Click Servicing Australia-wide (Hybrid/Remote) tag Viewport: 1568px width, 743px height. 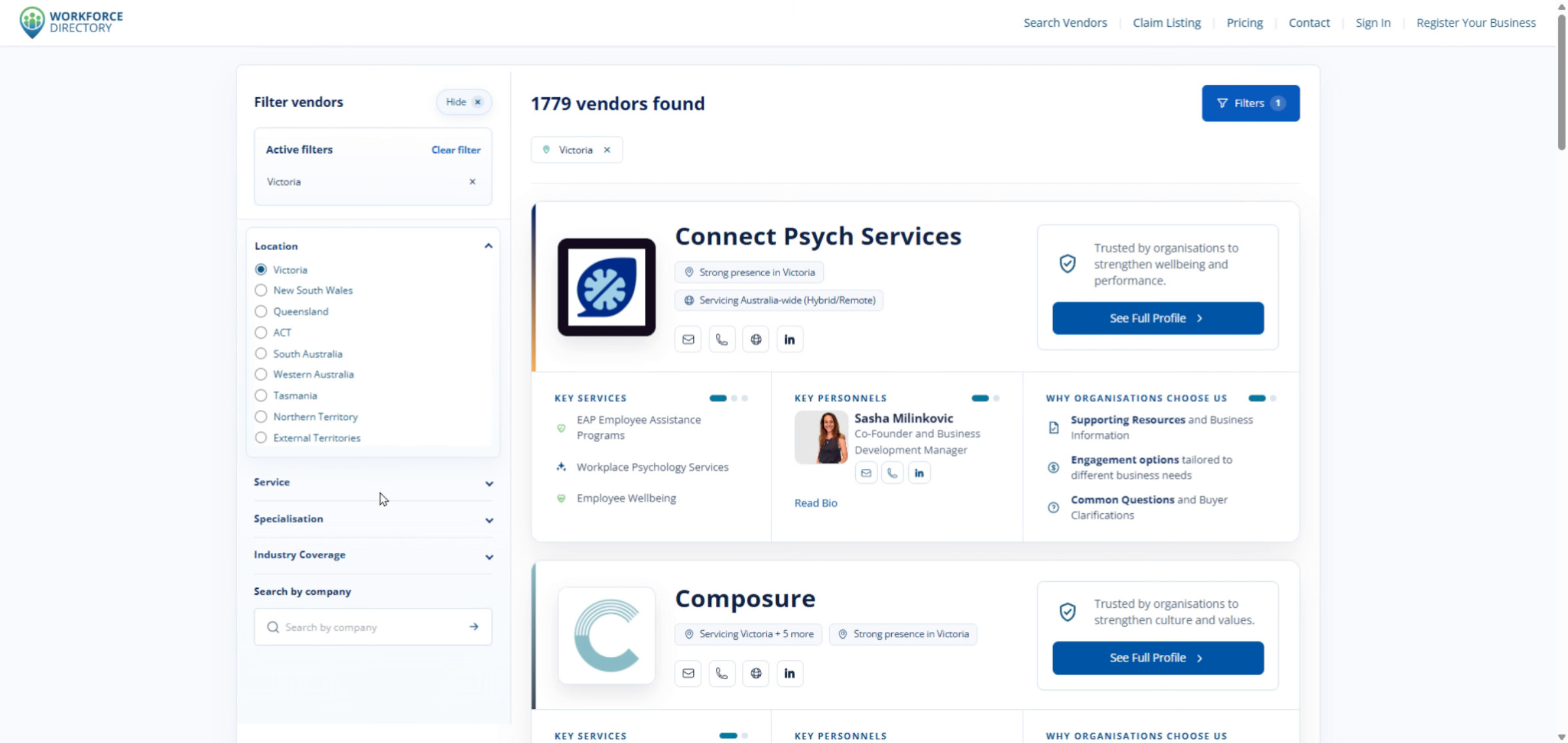pos(779,300)
